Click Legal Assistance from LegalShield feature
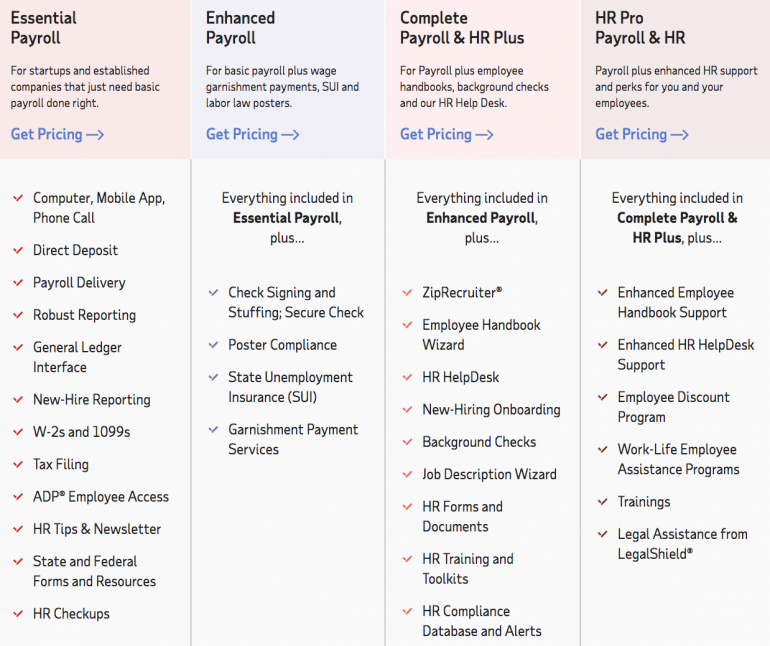 coord(682,544)
